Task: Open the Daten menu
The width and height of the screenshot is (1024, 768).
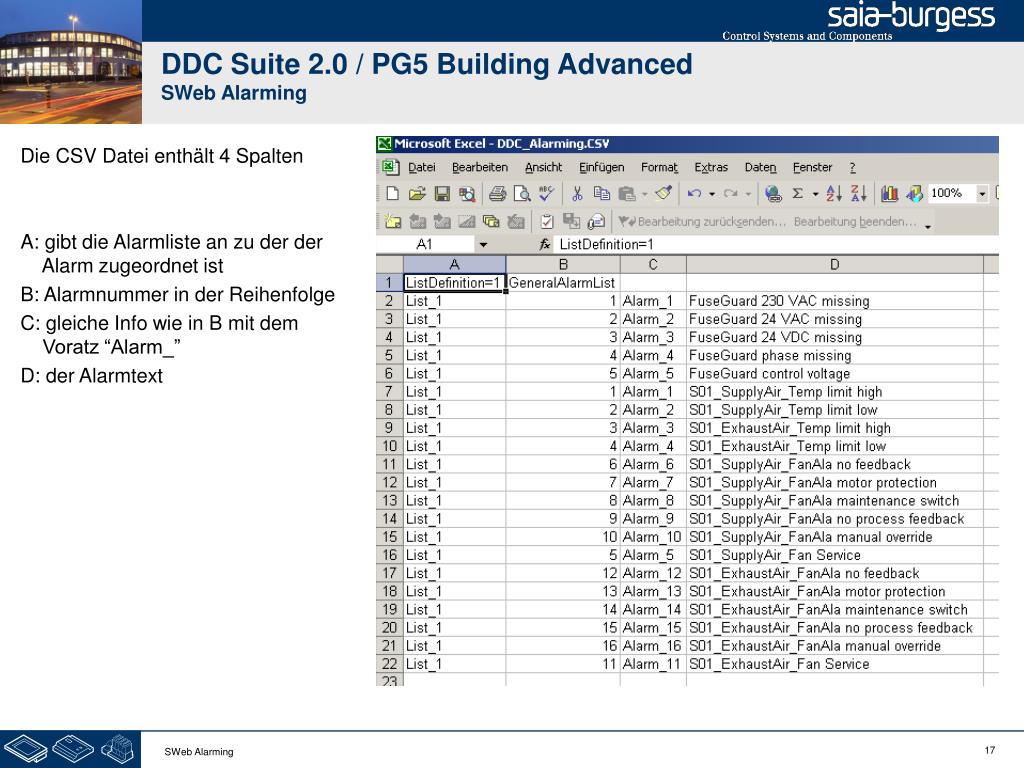Action: tap(761, 167)
